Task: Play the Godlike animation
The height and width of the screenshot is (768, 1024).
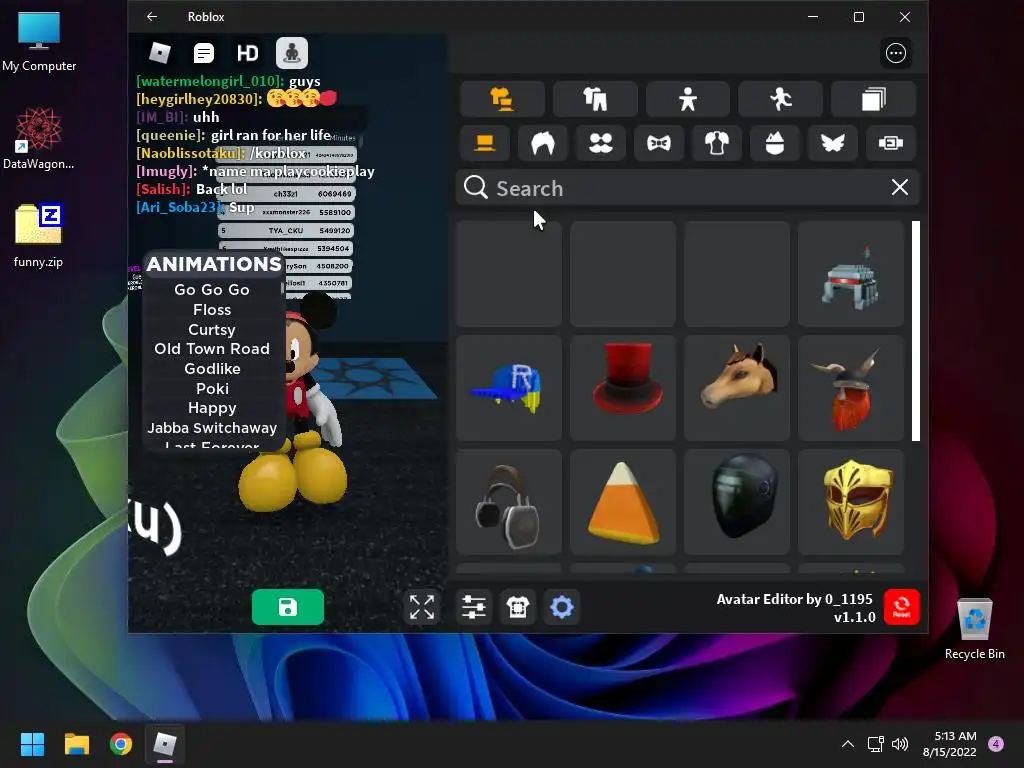Action: pyautogui.click(x=212, y=368)
